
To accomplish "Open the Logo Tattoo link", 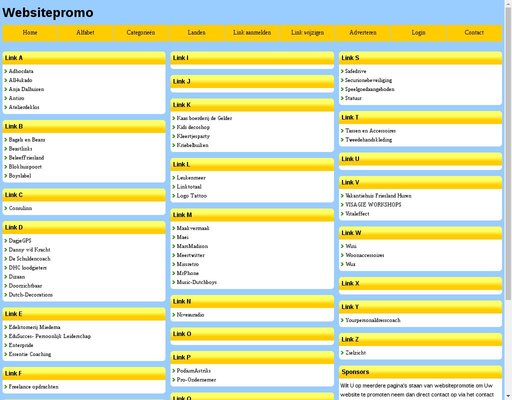I will tap(192, 196).
